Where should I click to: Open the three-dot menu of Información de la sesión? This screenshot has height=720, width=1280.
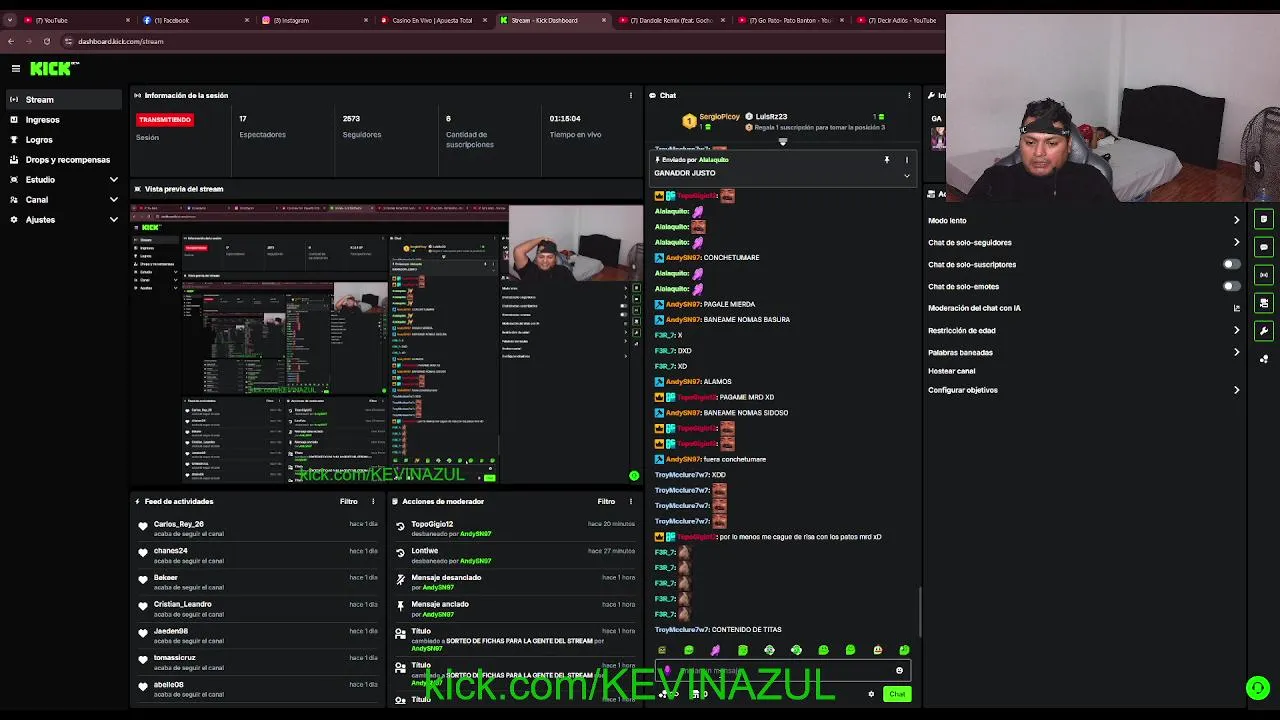tap(630, 95)
